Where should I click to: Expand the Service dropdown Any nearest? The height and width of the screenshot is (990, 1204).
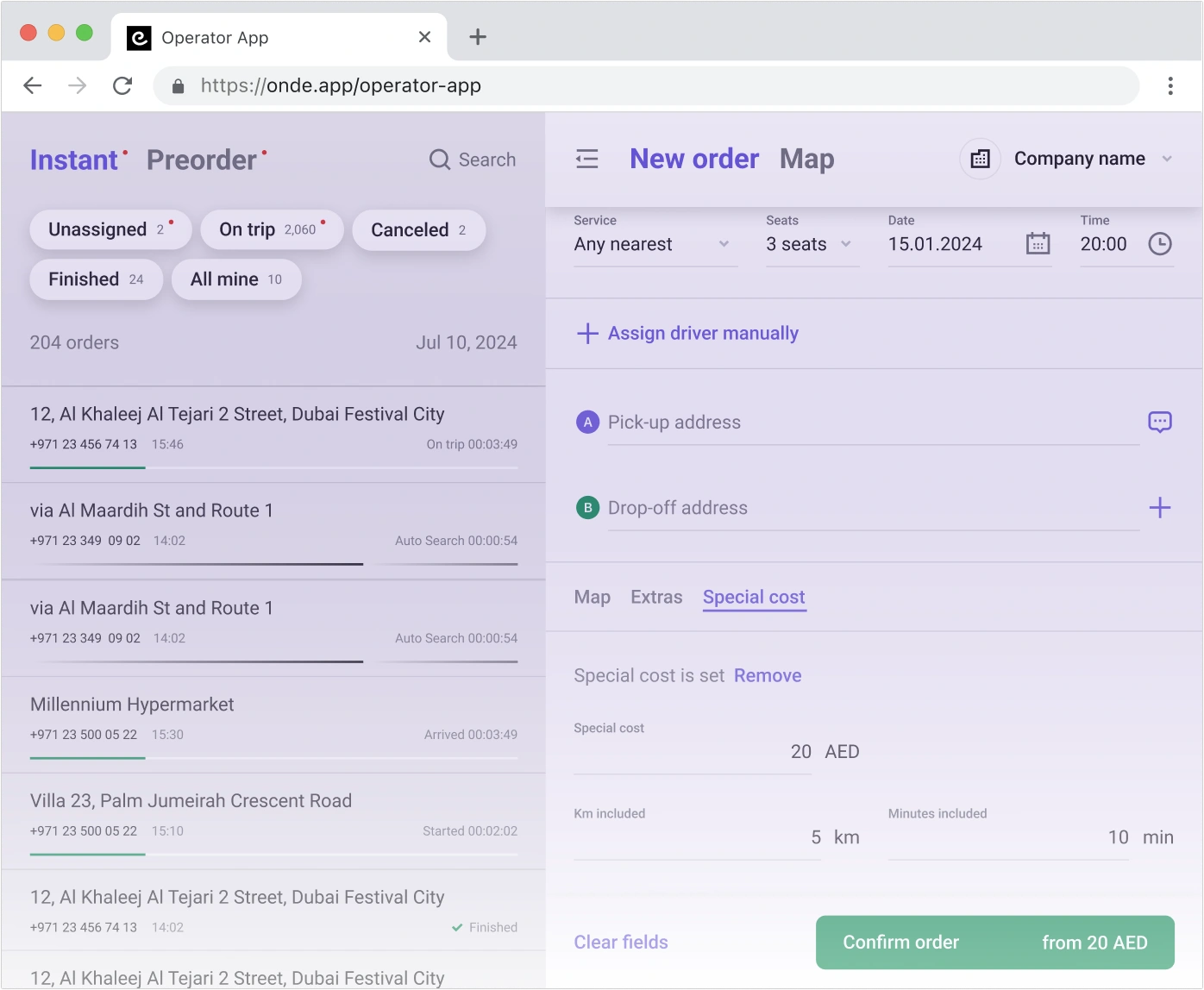point(655,245)
